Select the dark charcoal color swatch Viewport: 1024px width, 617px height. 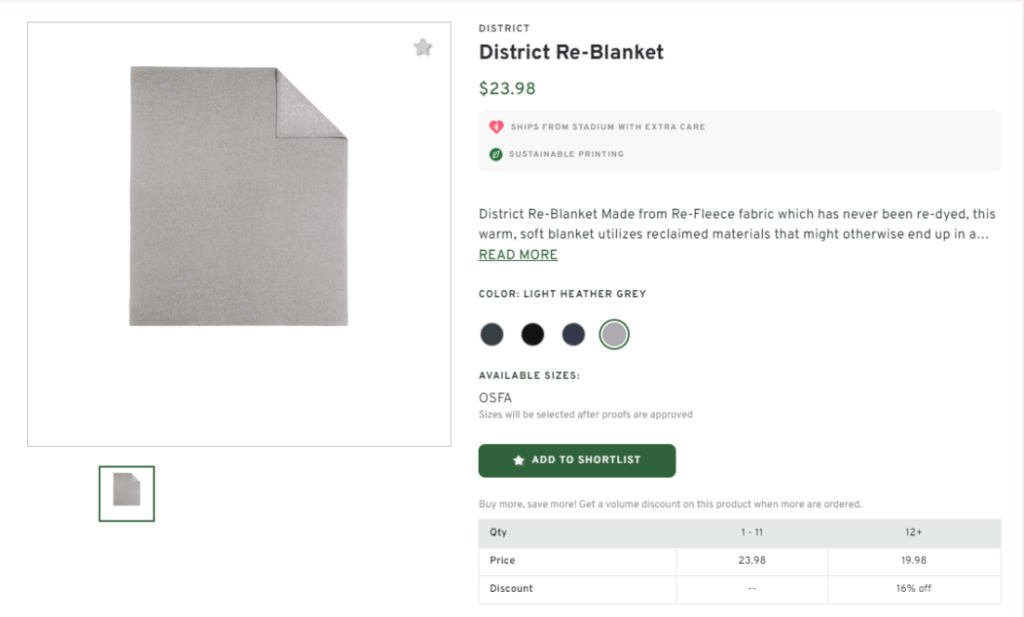tap(491, 334)
